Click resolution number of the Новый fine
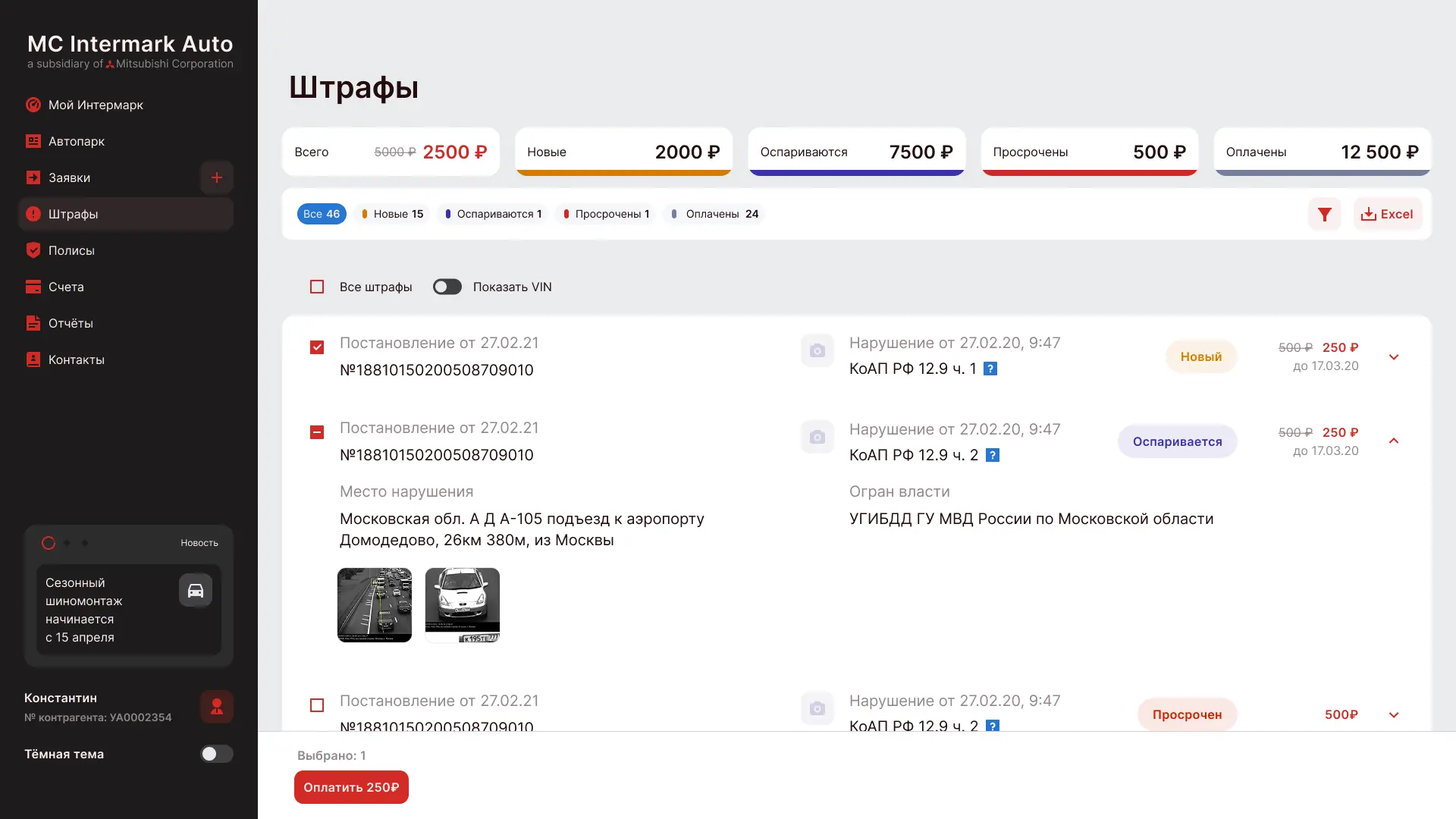Image resolution: width=1456 pixels, height=819 pixels. coord(437,370)
